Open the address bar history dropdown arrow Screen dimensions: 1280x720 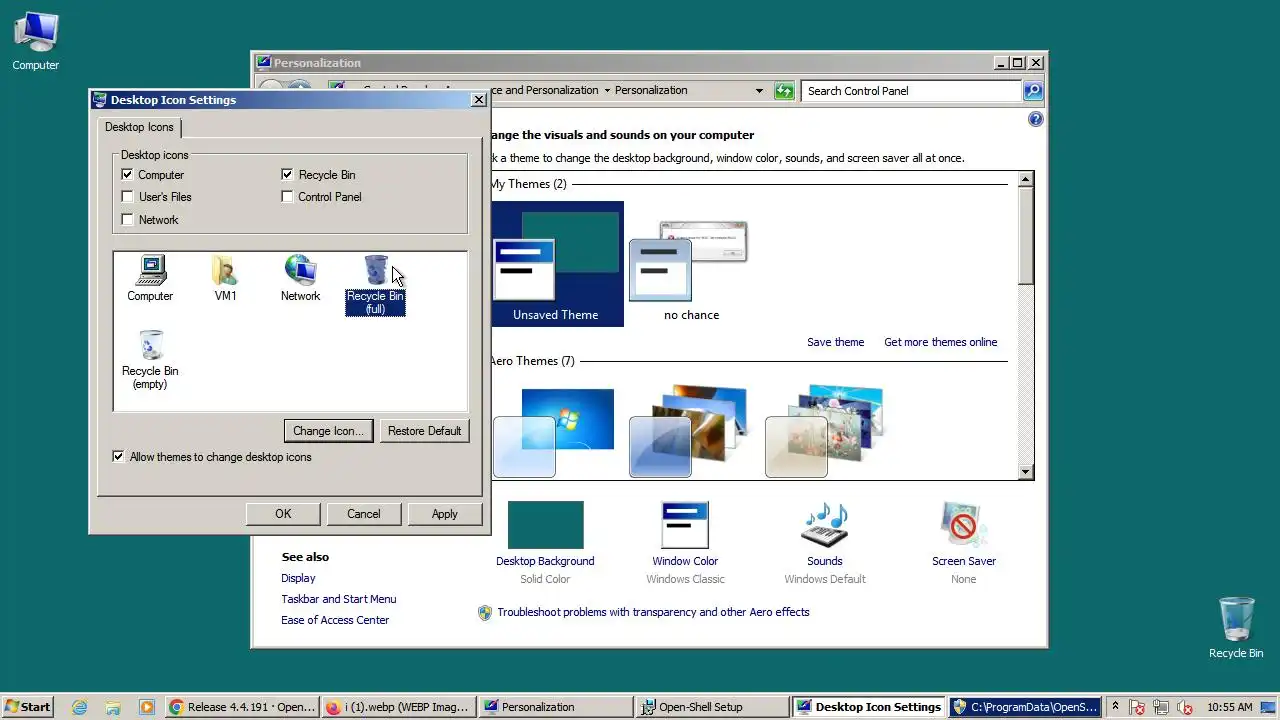759,91
